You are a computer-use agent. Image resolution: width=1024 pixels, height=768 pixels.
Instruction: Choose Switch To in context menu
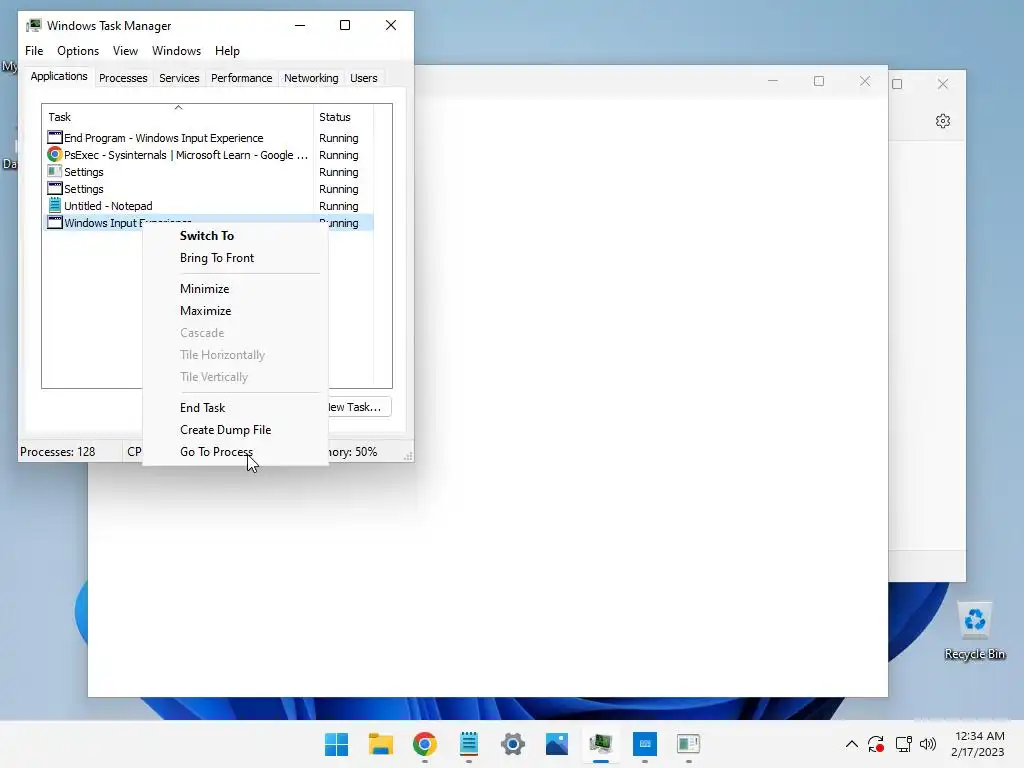pyautogui.click(x=206, y=236)
